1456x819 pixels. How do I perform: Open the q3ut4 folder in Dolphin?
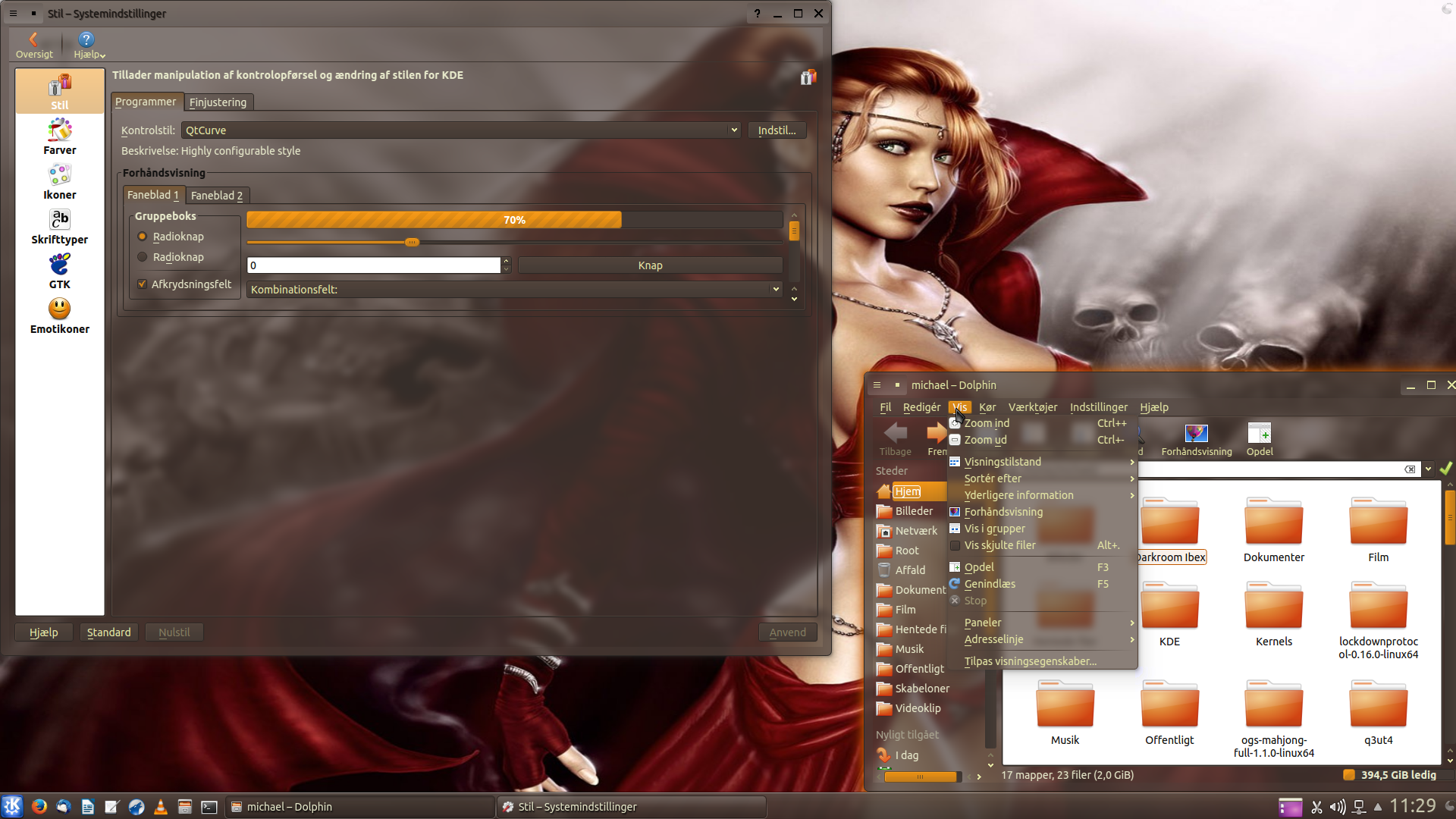pos(1379,712)
